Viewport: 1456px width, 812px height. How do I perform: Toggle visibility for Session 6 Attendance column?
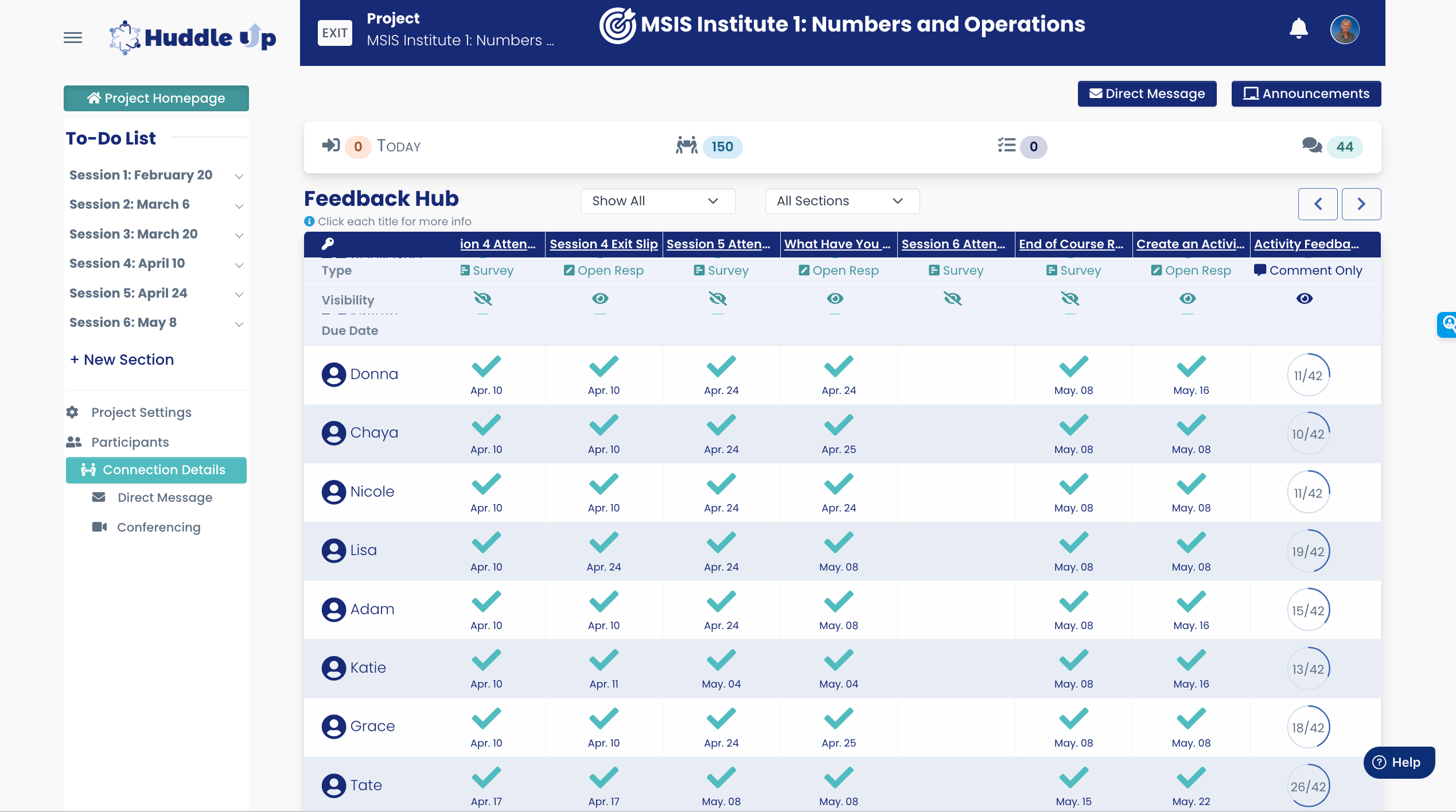click(x=953, y=298)
